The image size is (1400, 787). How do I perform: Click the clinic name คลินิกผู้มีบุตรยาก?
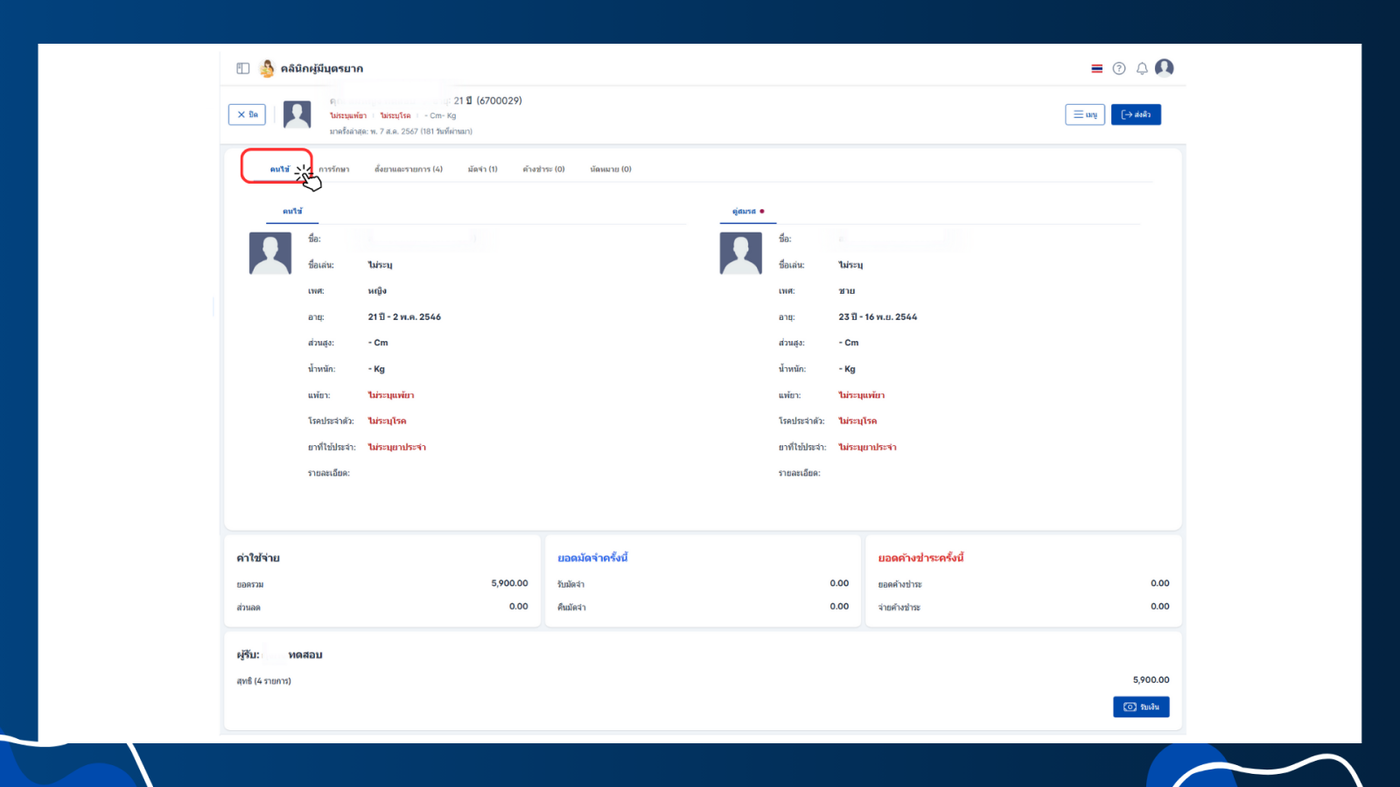point(322,69)
